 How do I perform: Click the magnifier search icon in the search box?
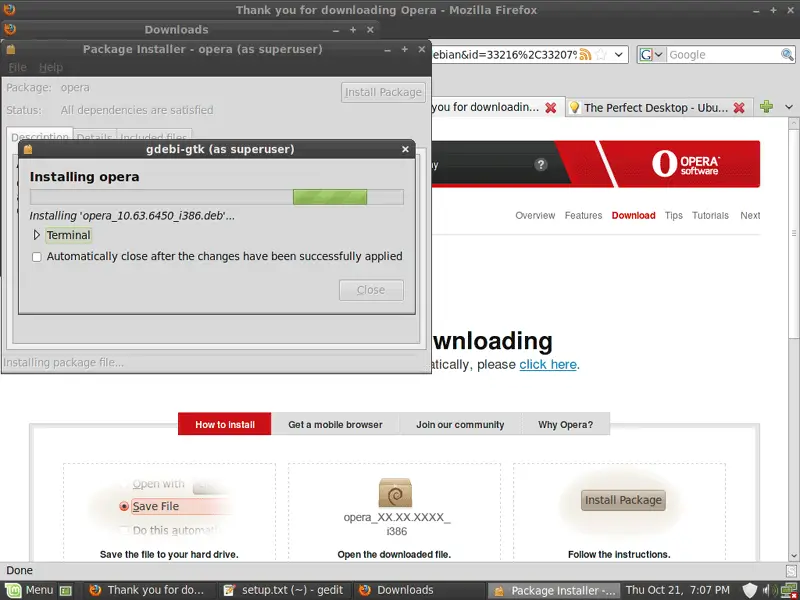(787, 54)
